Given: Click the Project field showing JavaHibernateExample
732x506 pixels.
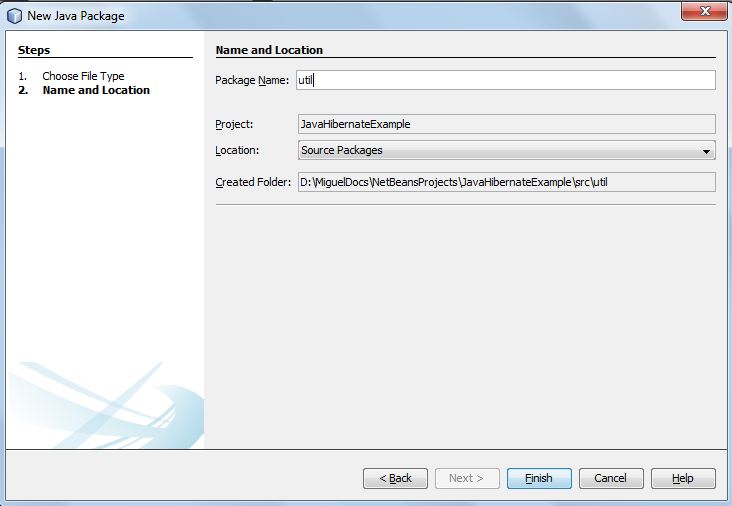Looking at the screenshot, I should [x=507, y=124].
